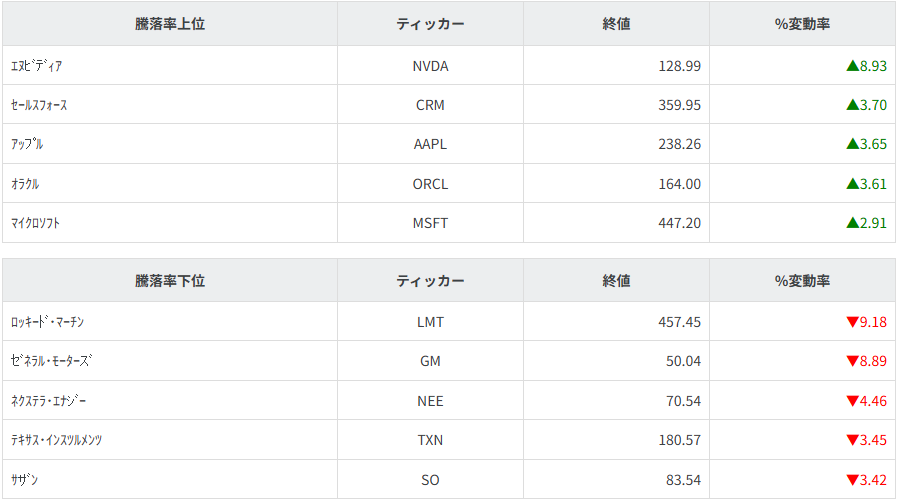Click the red down arrow beside 8.89
Screen dimensions: 898x502
pyautogui.click(x=852, y=361)
